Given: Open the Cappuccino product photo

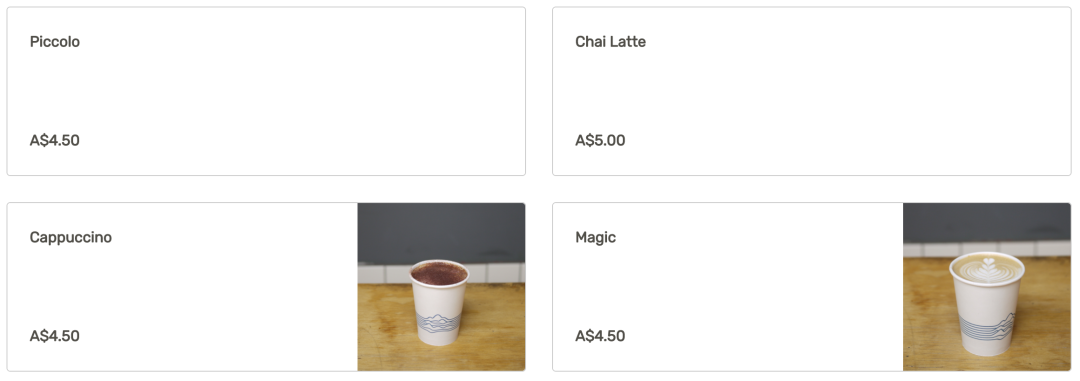Looking at the screenshot, I should 441,287.
